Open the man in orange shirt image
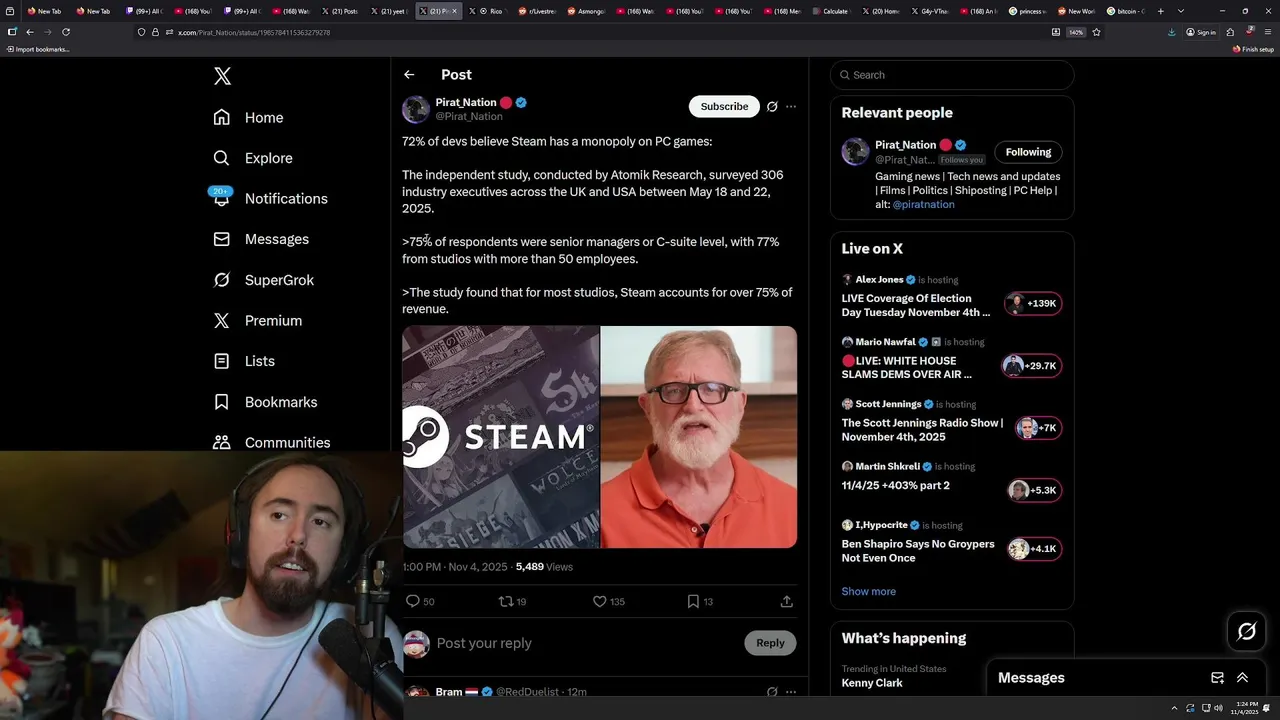 (x=699, y=437)
